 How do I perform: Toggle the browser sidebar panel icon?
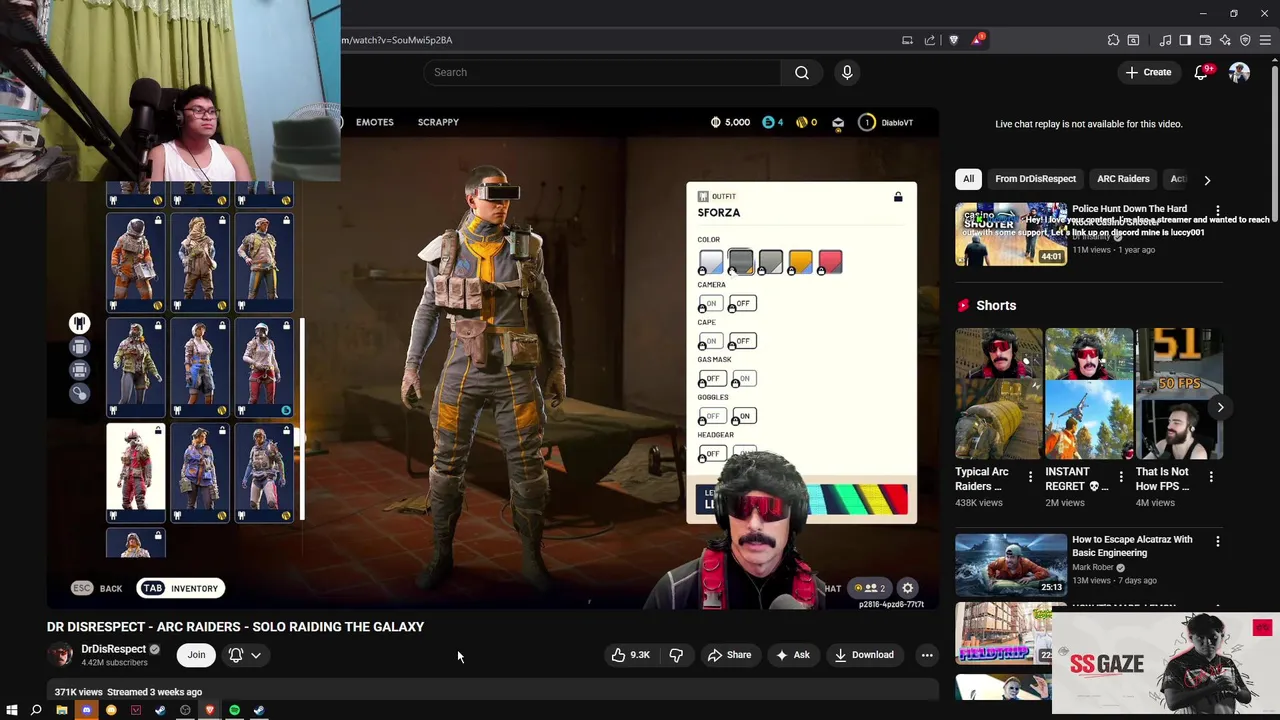click(x=1185, y=40)
